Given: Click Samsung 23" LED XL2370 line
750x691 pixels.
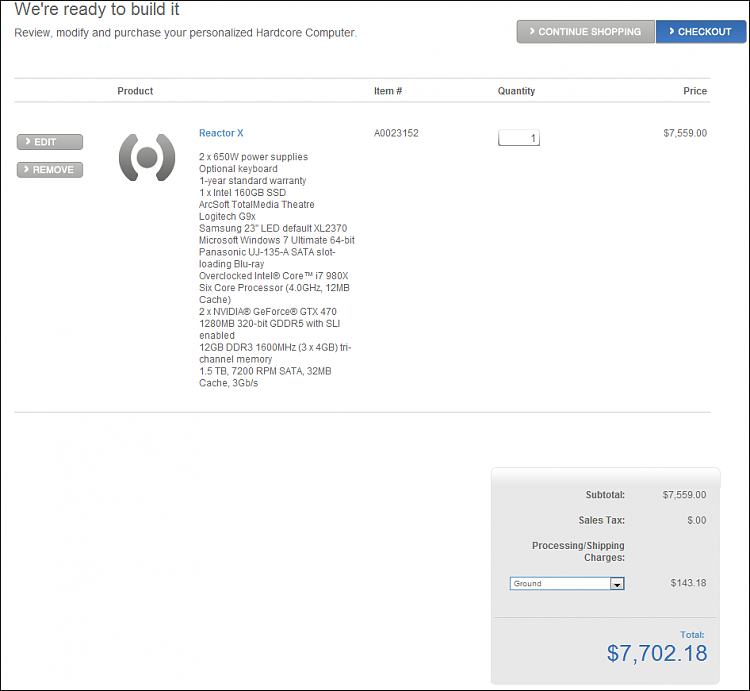Looking at the screenshot, I should [273, 228].
